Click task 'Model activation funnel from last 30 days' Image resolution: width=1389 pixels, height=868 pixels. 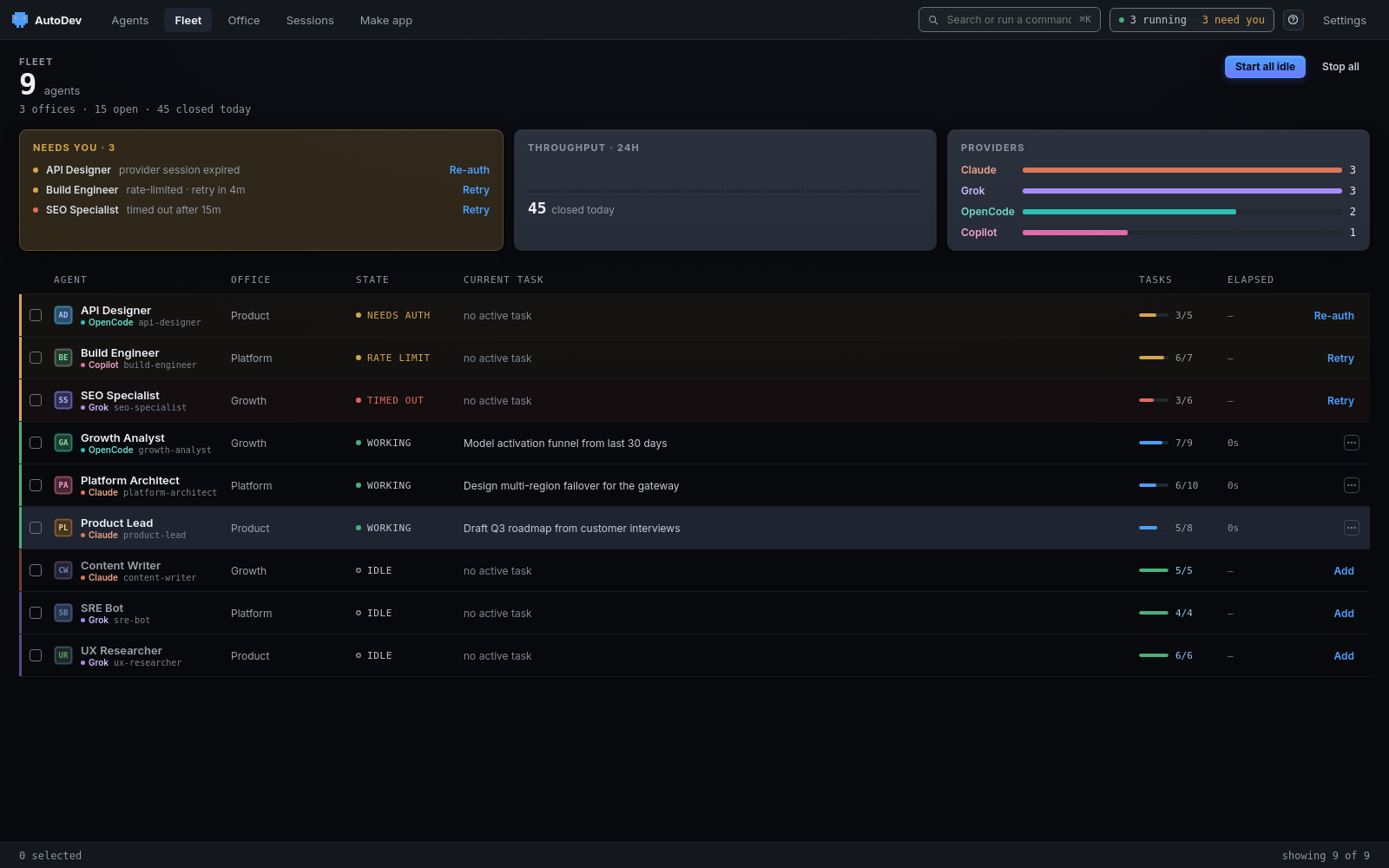click(565, 444)
